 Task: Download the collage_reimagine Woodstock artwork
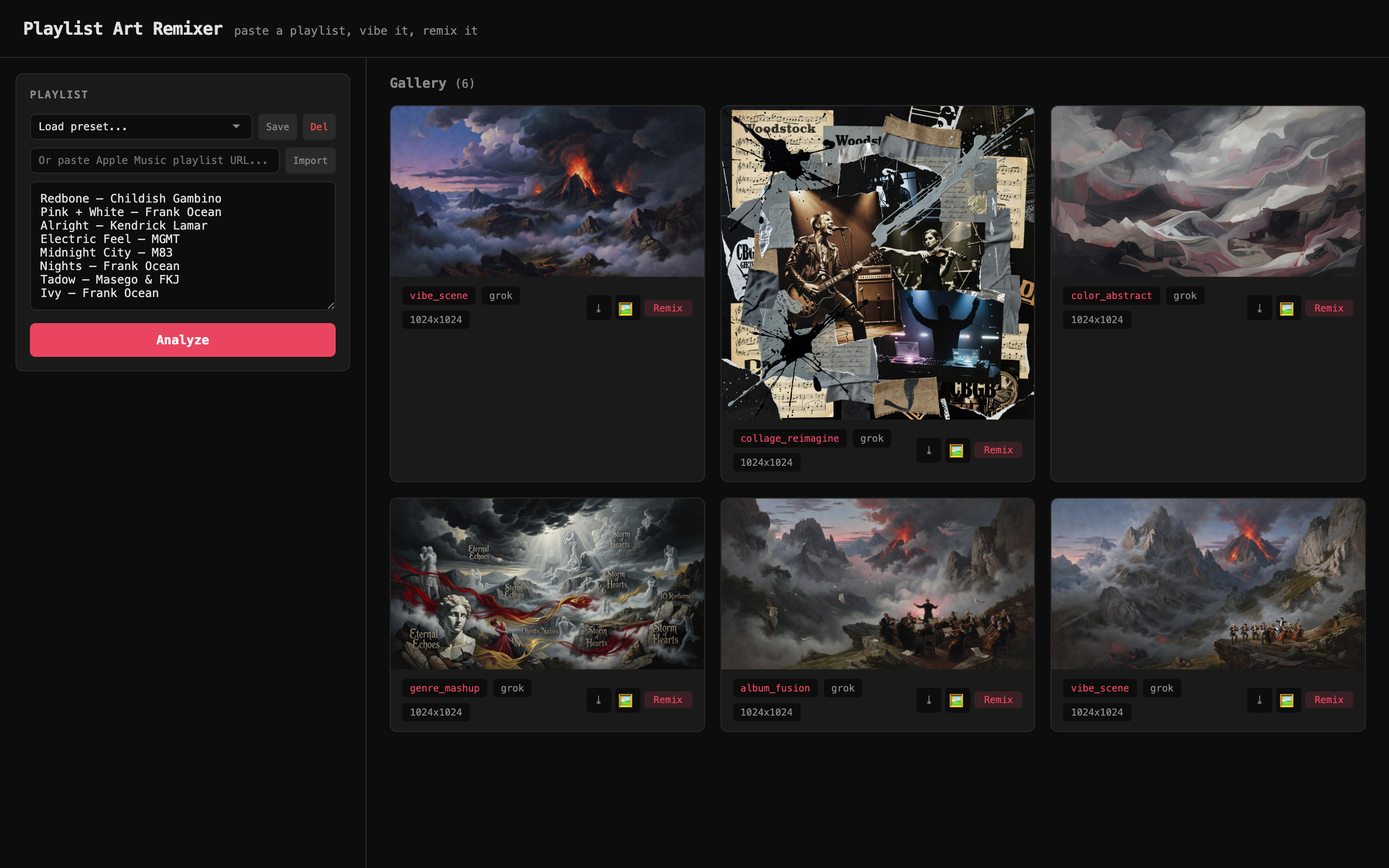click(x=929, y=450)
